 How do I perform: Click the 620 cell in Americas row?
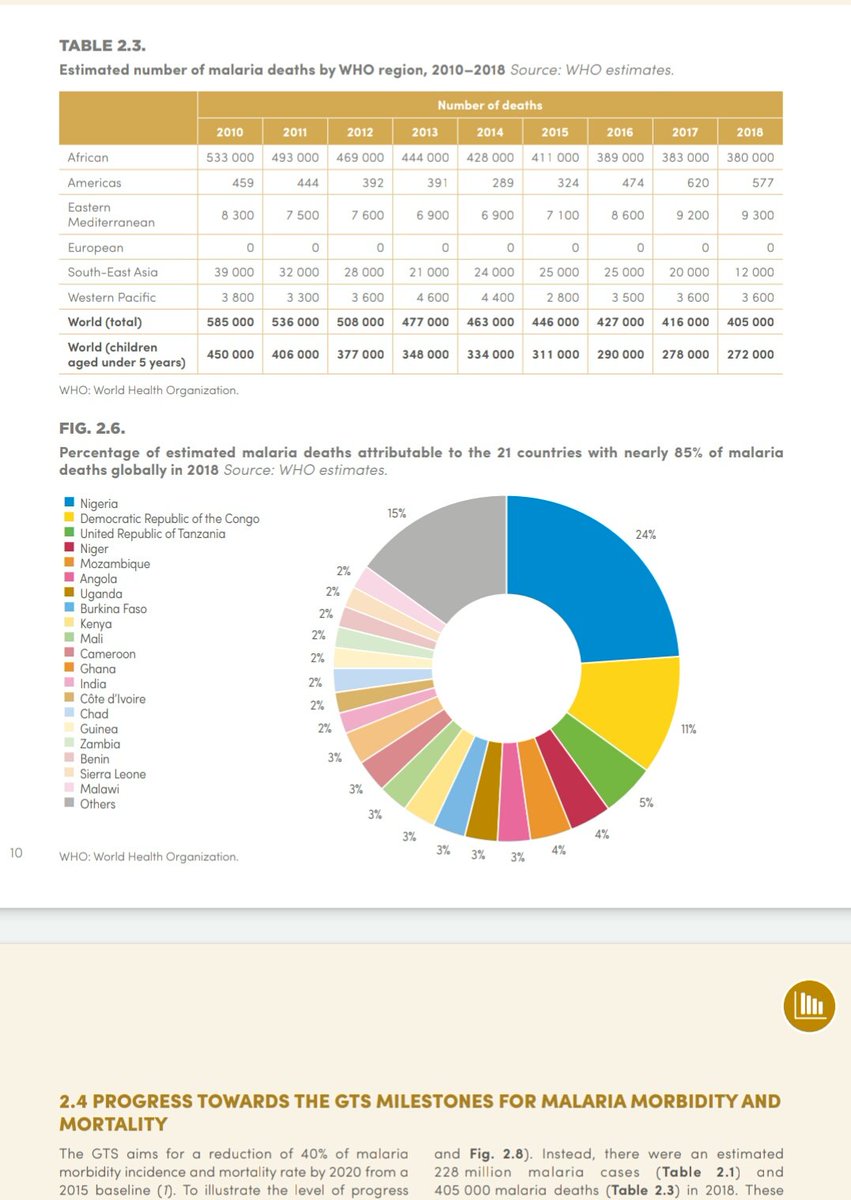coord(697,183)
